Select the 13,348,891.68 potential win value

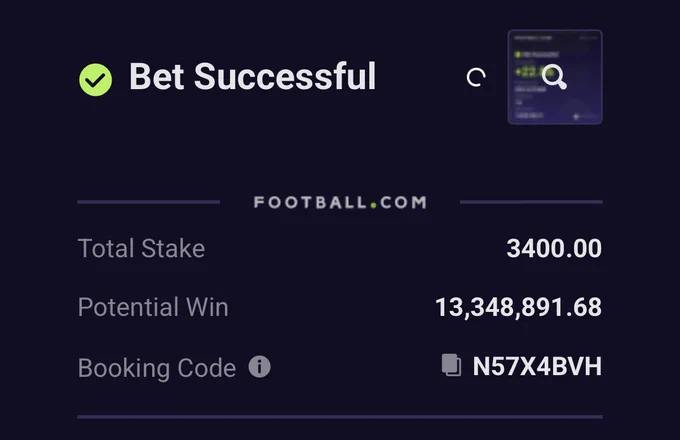click(518, 307)
